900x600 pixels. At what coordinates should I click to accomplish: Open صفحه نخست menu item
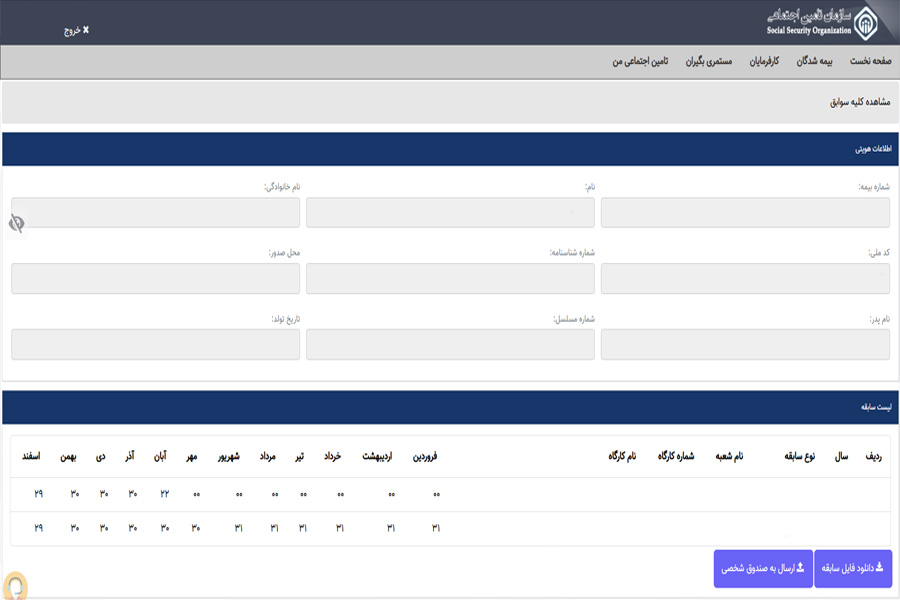[x=870, y=61]
